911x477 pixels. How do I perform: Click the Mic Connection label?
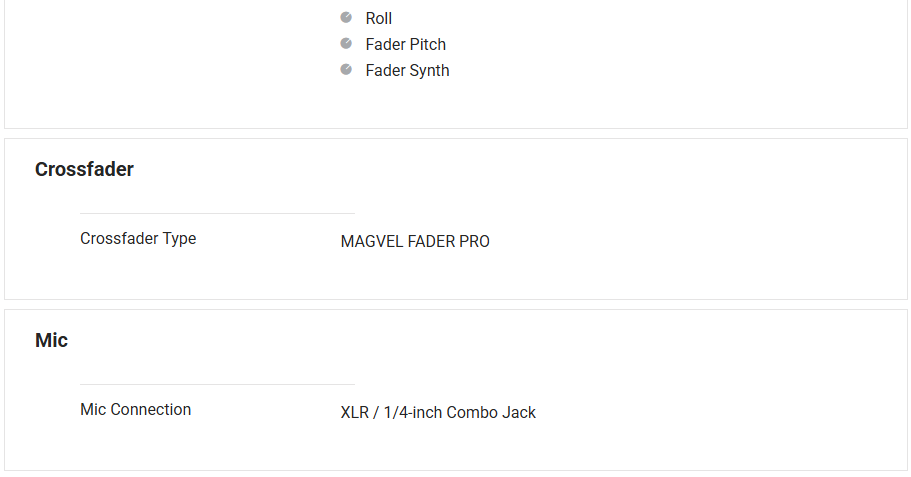tap(135, 410)
